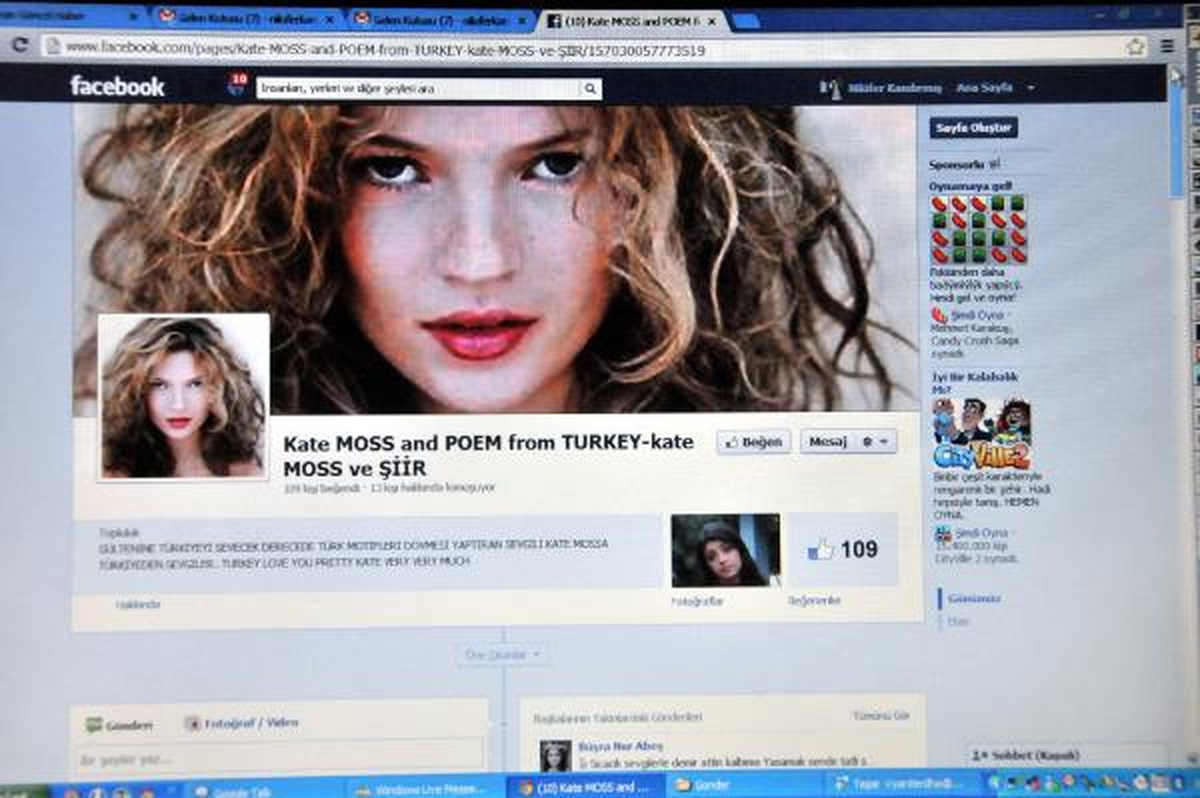Click the Hakkında link

click(x=138, y=604)
